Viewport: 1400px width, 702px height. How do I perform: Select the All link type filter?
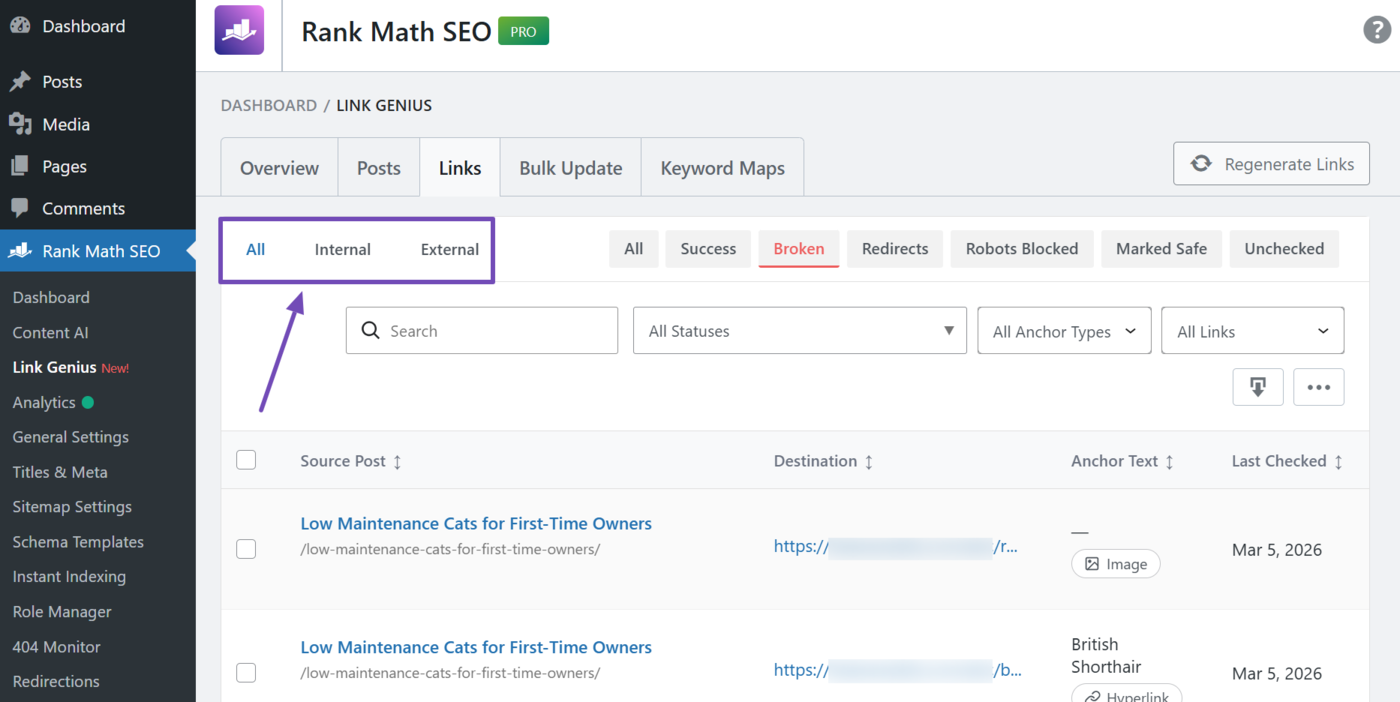256,249
